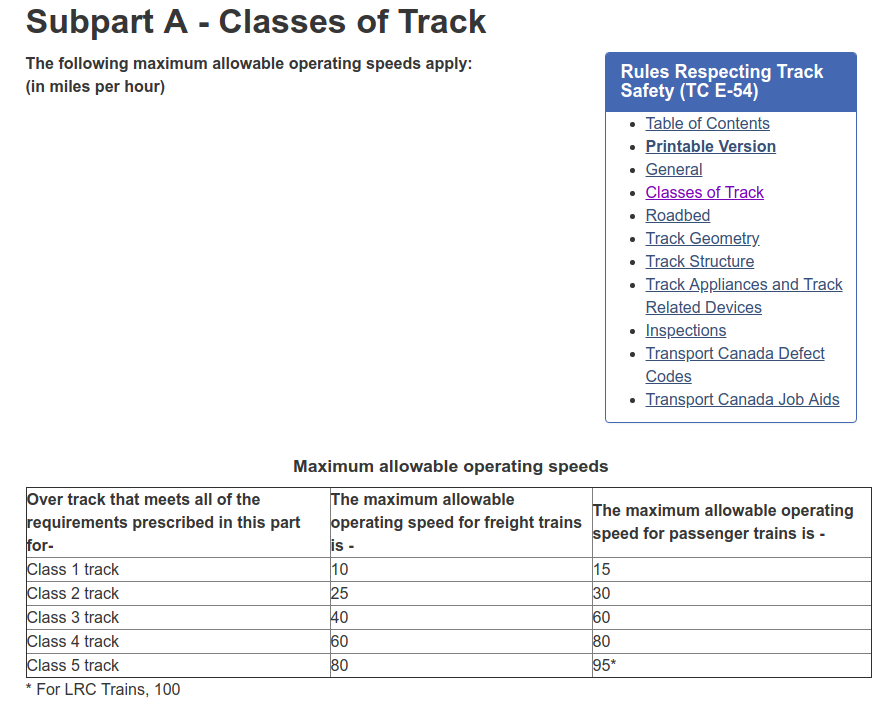
Task: Click the Printable Version link
Action: coord(710,147)
